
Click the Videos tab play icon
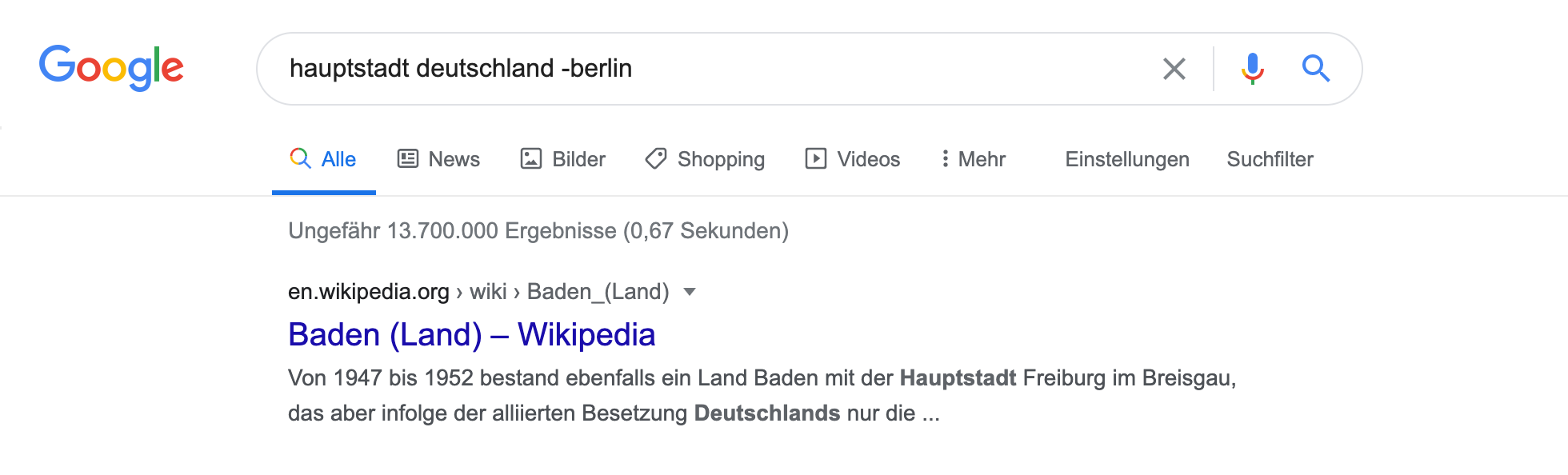tap(815, 158)
